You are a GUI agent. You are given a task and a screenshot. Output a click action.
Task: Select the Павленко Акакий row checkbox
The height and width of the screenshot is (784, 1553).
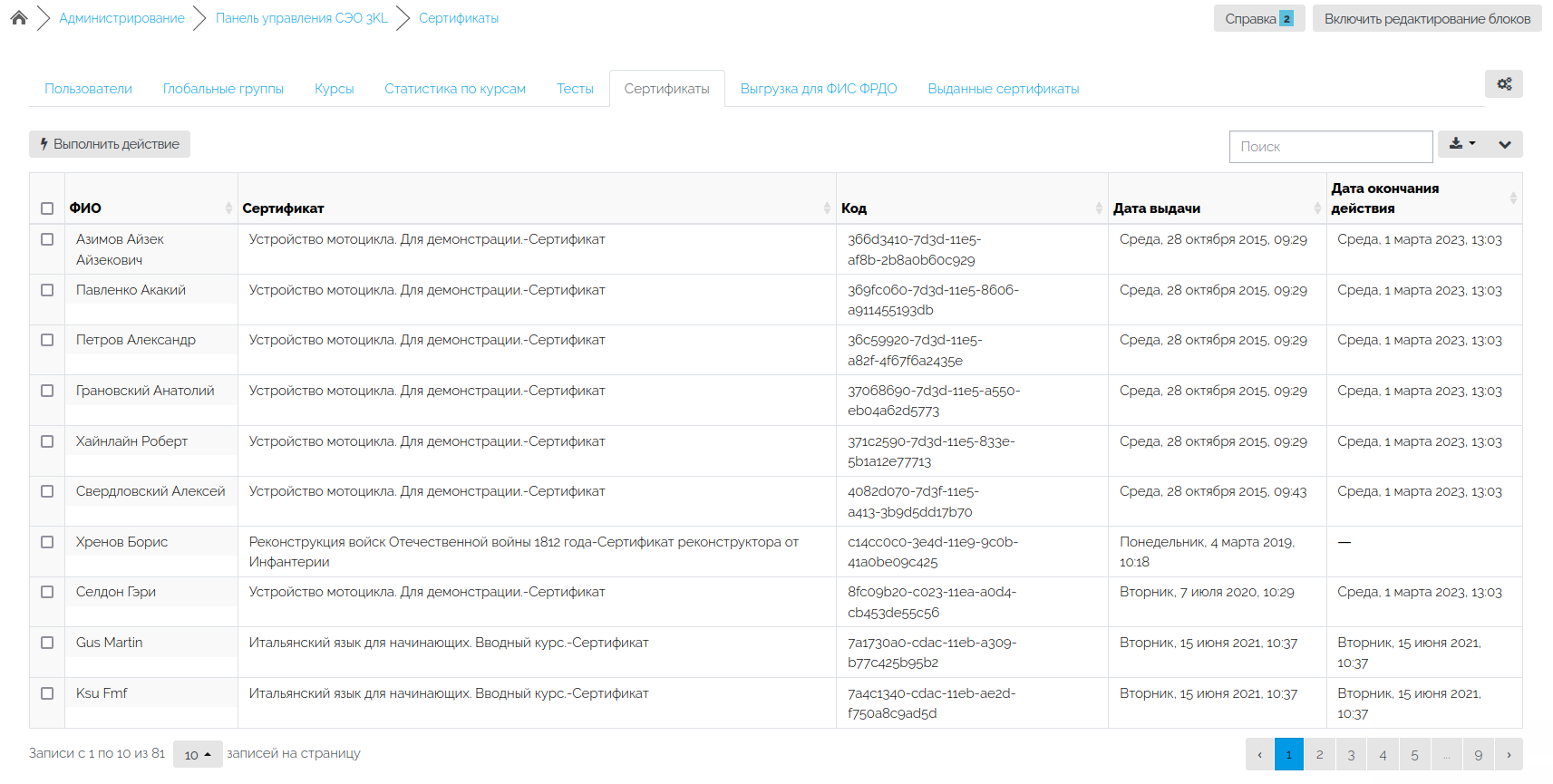click(47, 290)
